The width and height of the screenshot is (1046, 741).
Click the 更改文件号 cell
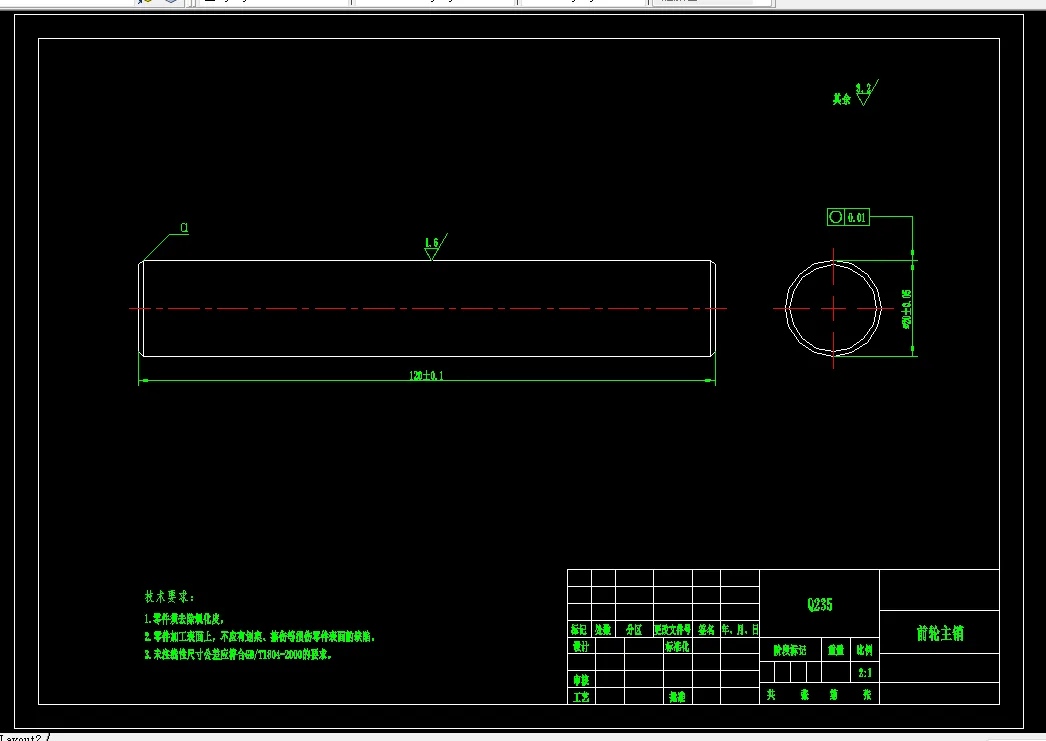coord(672,629)
